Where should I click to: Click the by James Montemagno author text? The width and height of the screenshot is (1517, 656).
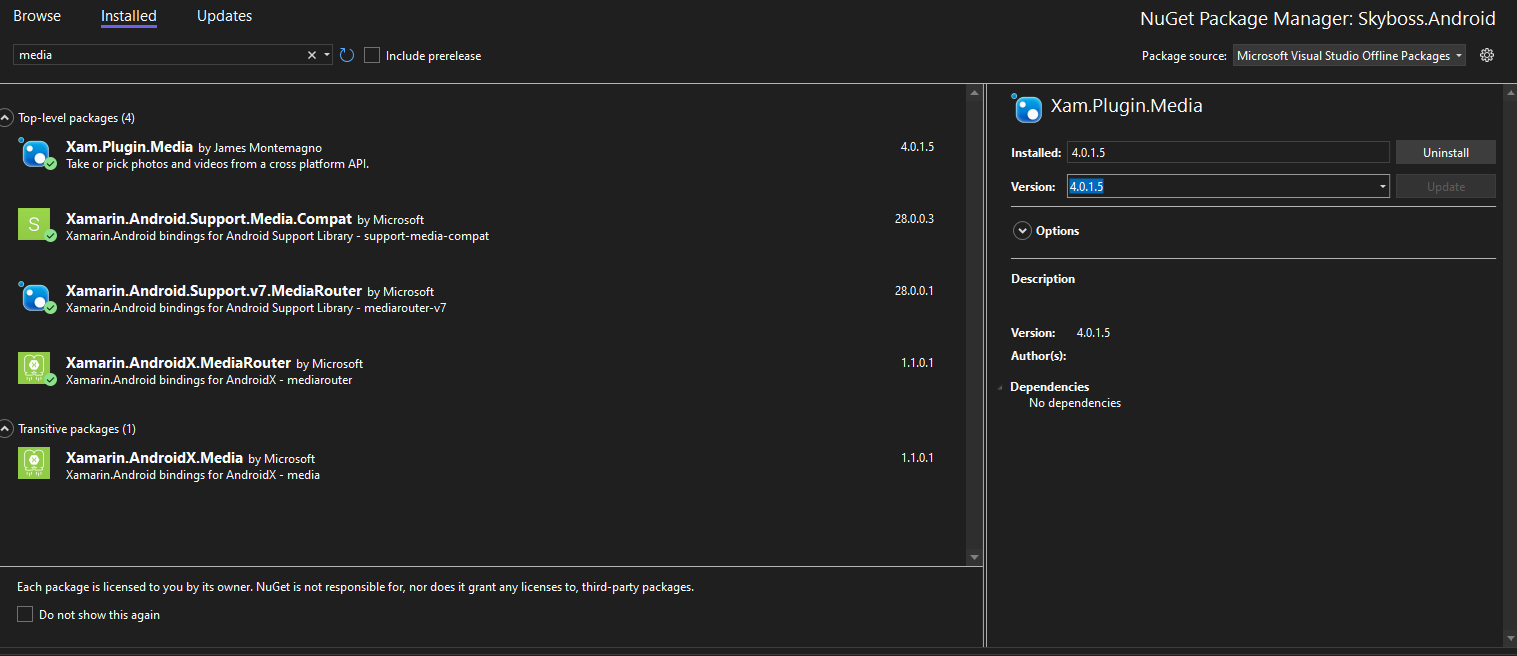[260, 148]
